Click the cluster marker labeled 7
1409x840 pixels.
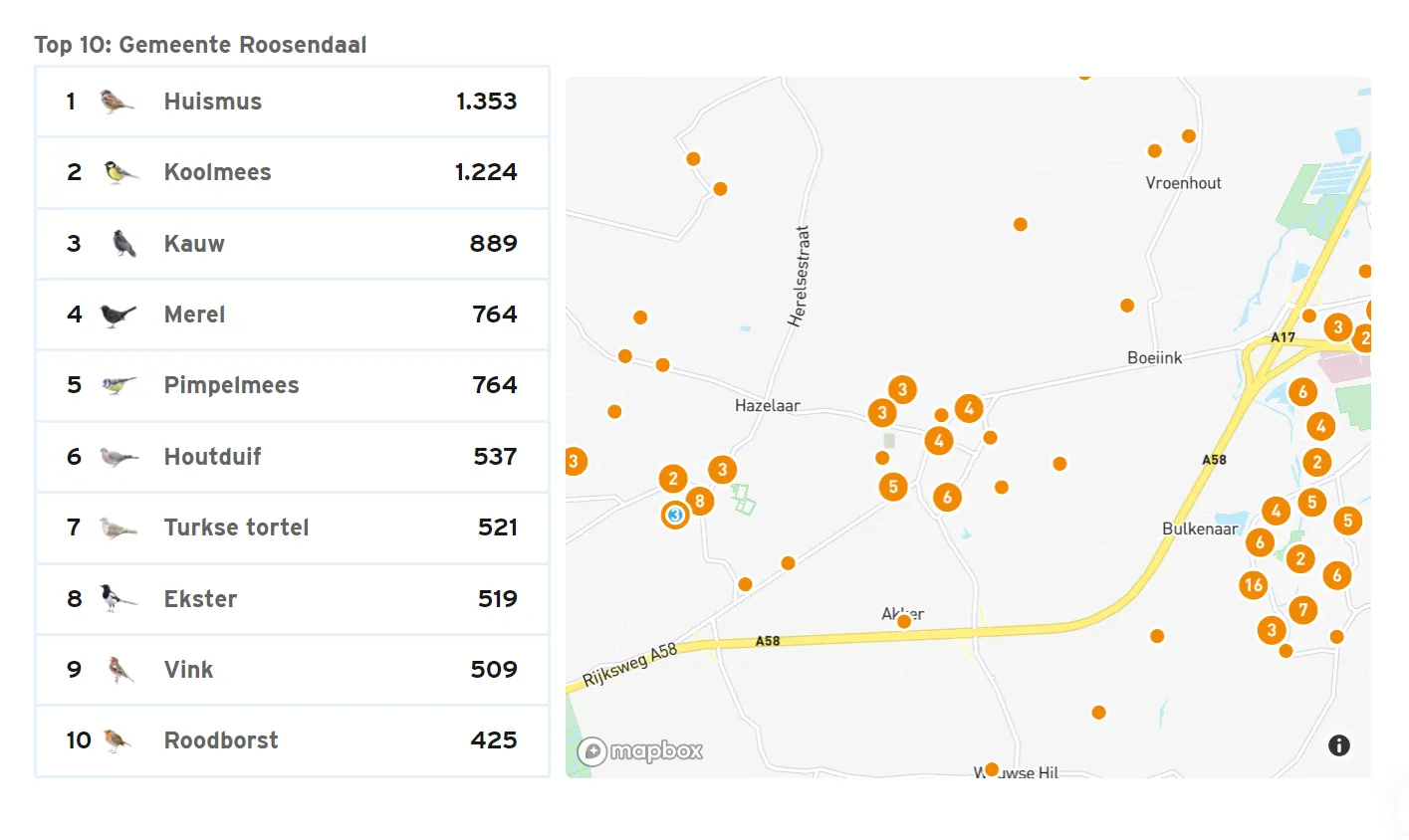click(x=1303, y=609)
